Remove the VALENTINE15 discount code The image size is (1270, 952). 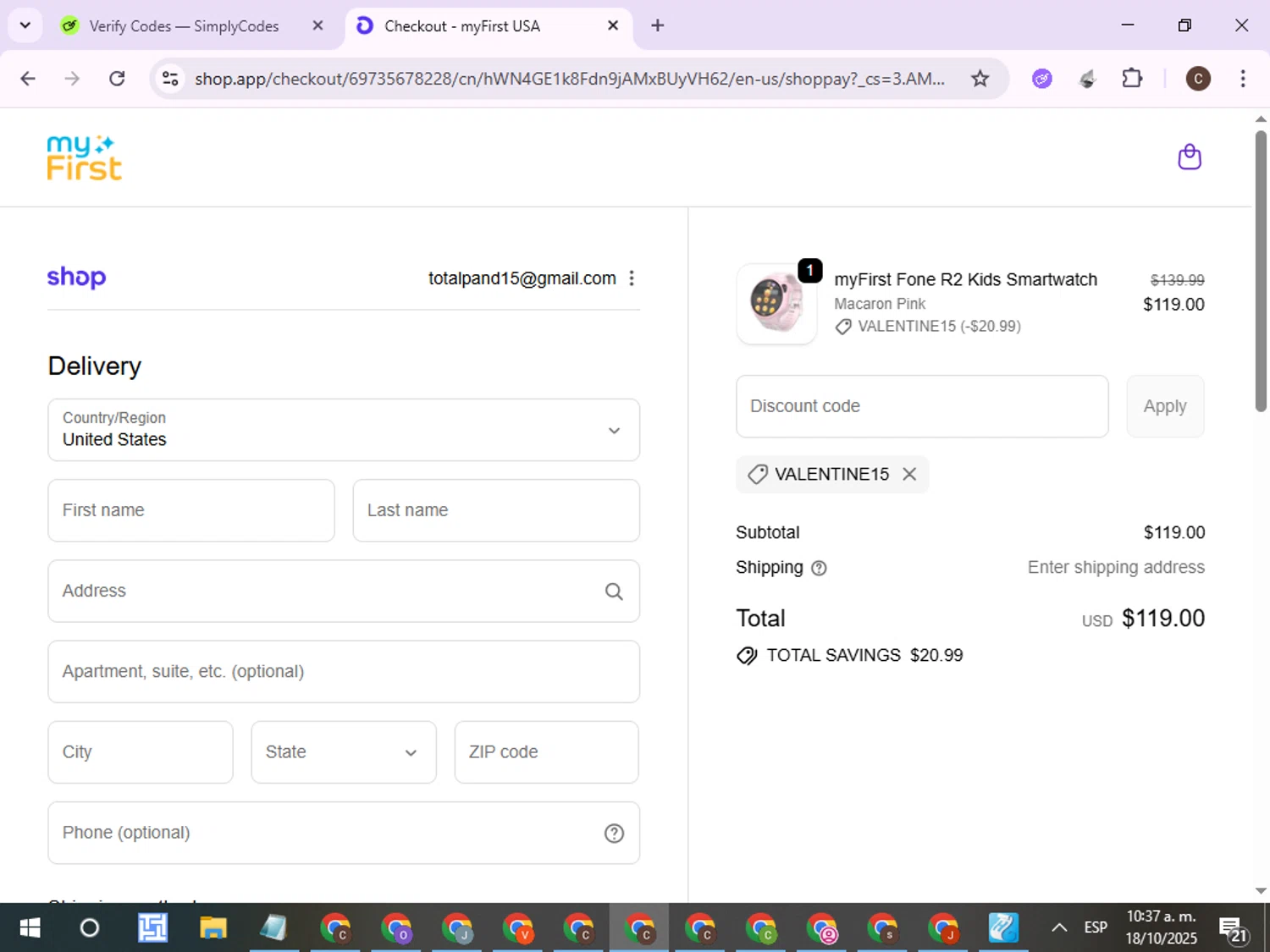pos(909,474)
